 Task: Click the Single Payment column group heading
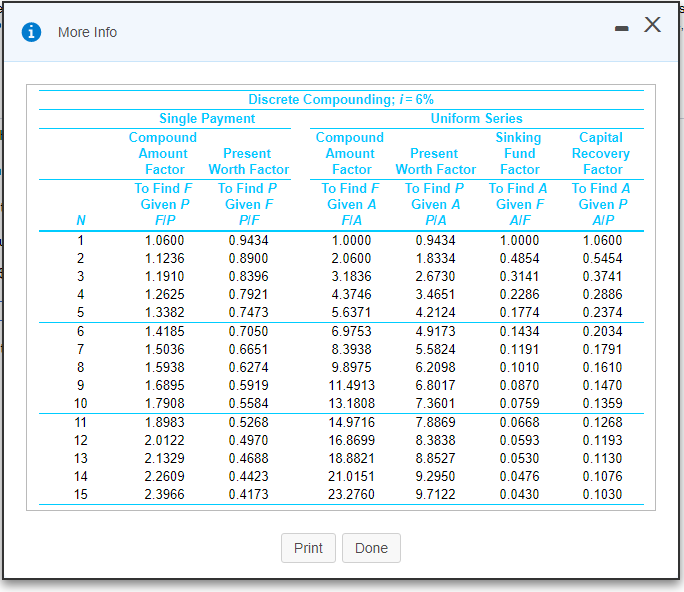click(207, 118)
